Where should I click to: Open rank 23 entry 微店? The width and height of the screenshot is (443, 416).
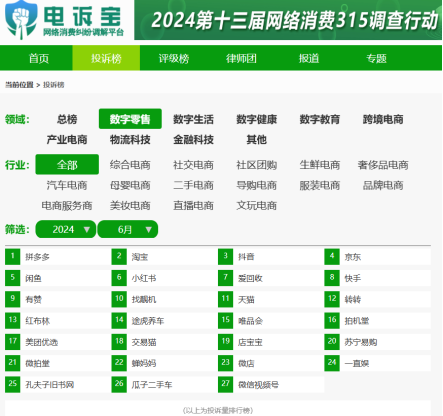click(246, 363)
